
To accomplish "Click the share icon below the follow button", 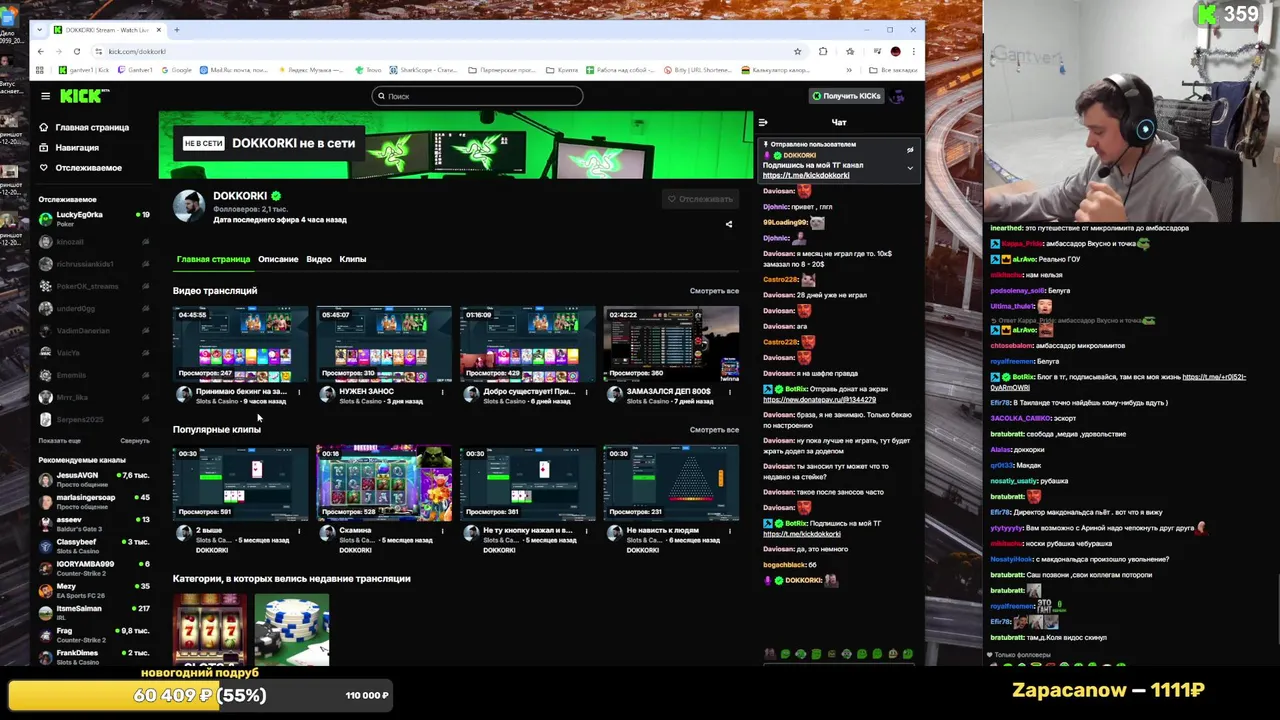I will click(x=728, y=224).
